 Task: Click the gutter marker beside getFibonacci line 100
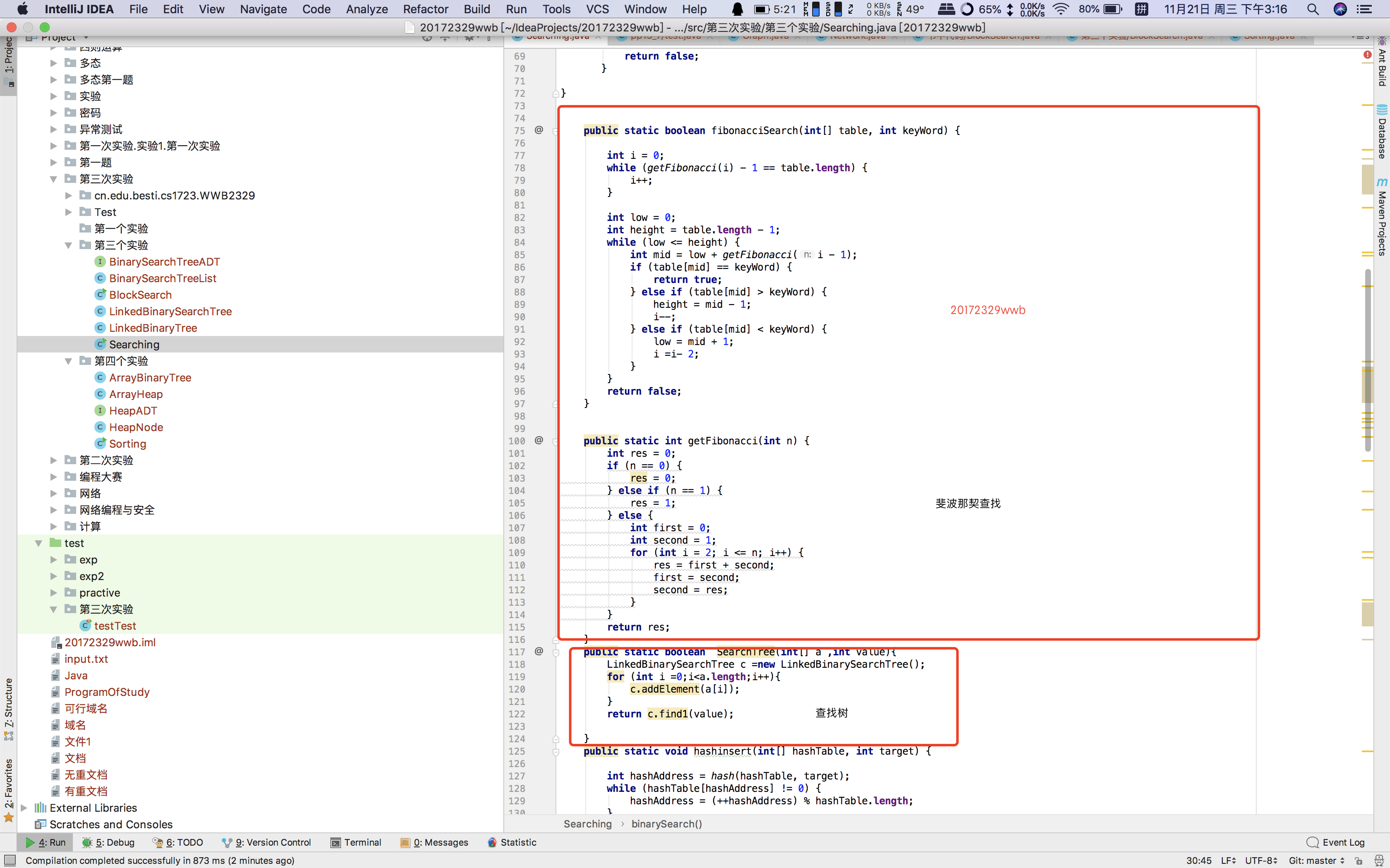[539, 440]
